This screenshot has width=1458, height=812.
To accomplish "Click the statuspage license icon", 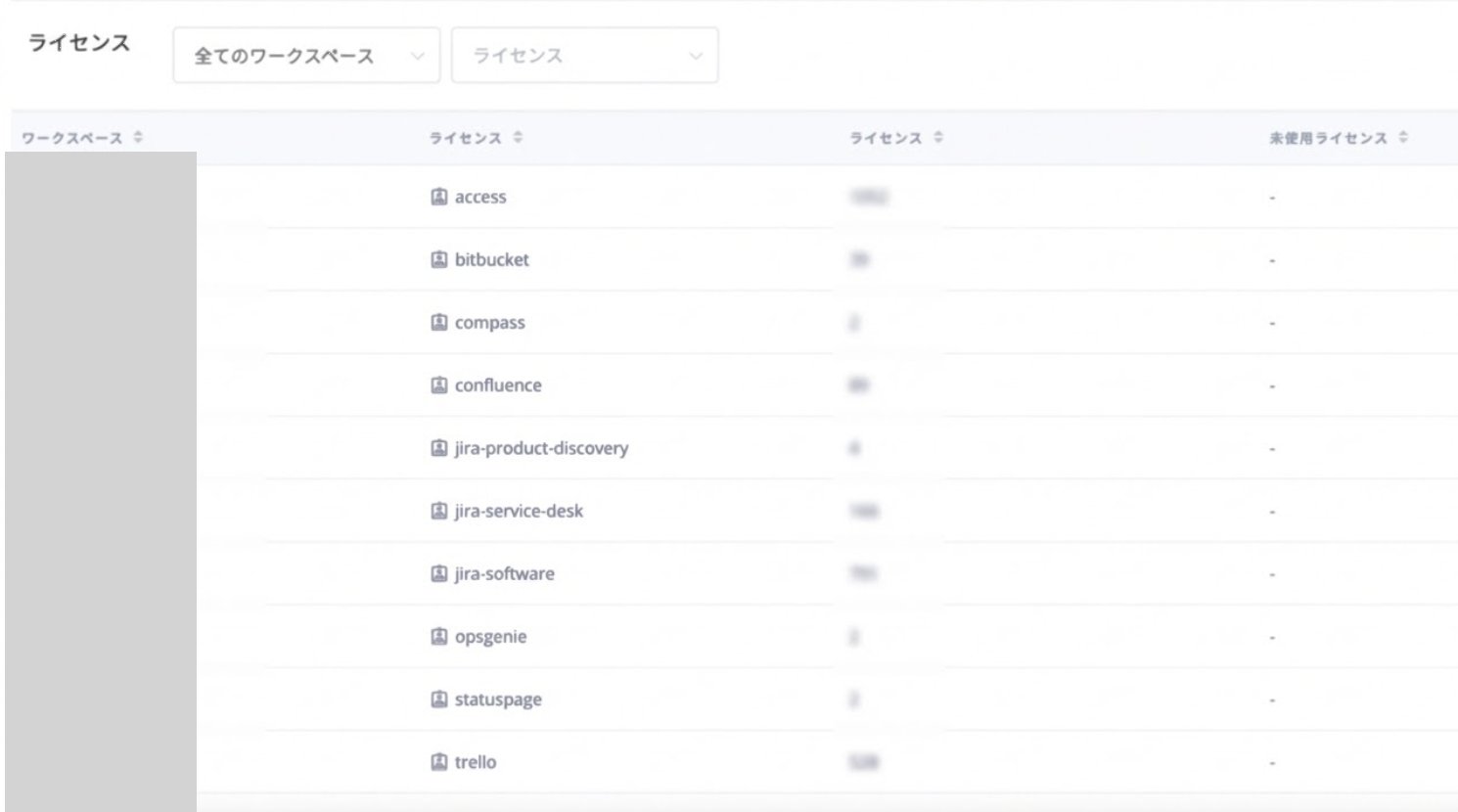I will coord(439,699).
